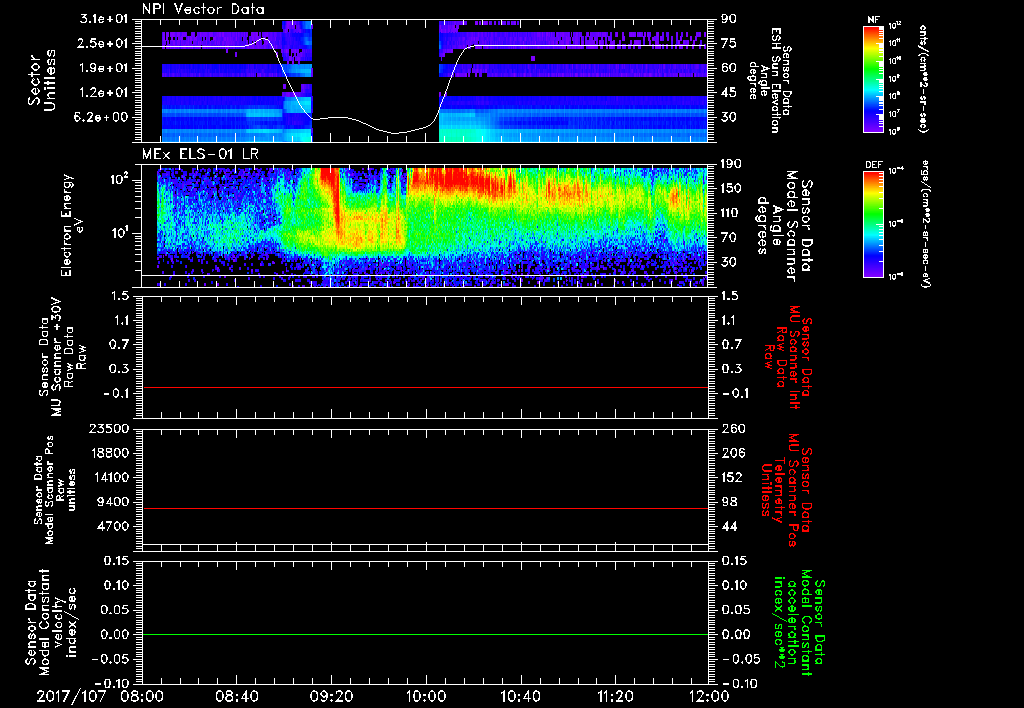The image size is (1024, 708).
Task: Click the 190 scanner angle tick label
Action: click(732, 163)
